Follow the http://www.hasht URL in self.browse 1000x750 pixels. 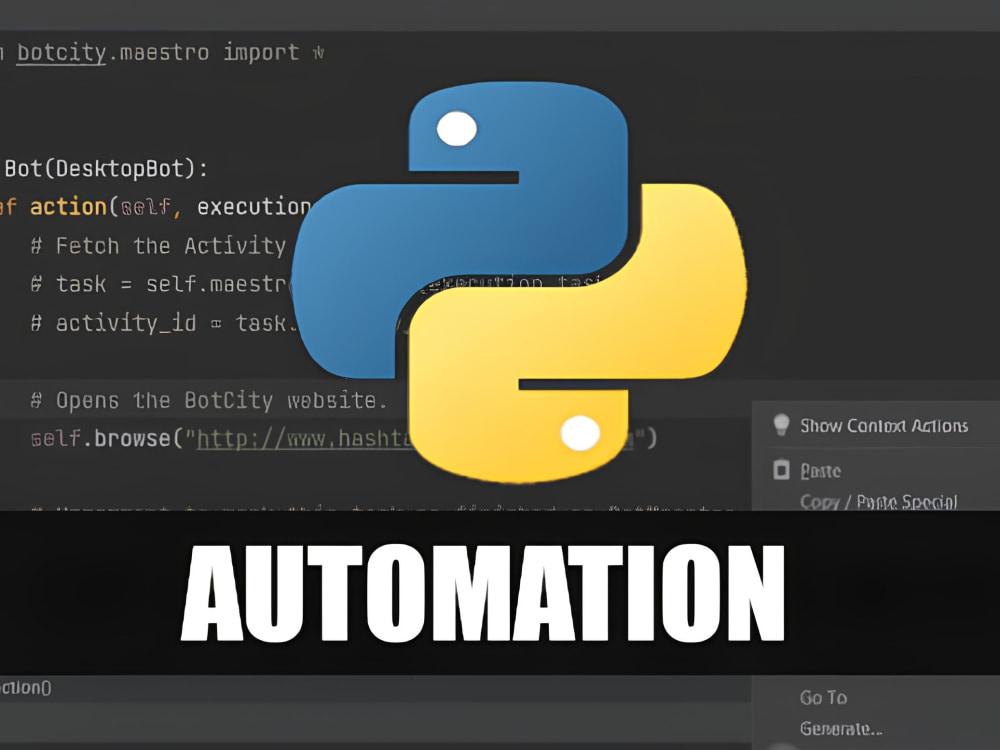[x=303, y=439]
